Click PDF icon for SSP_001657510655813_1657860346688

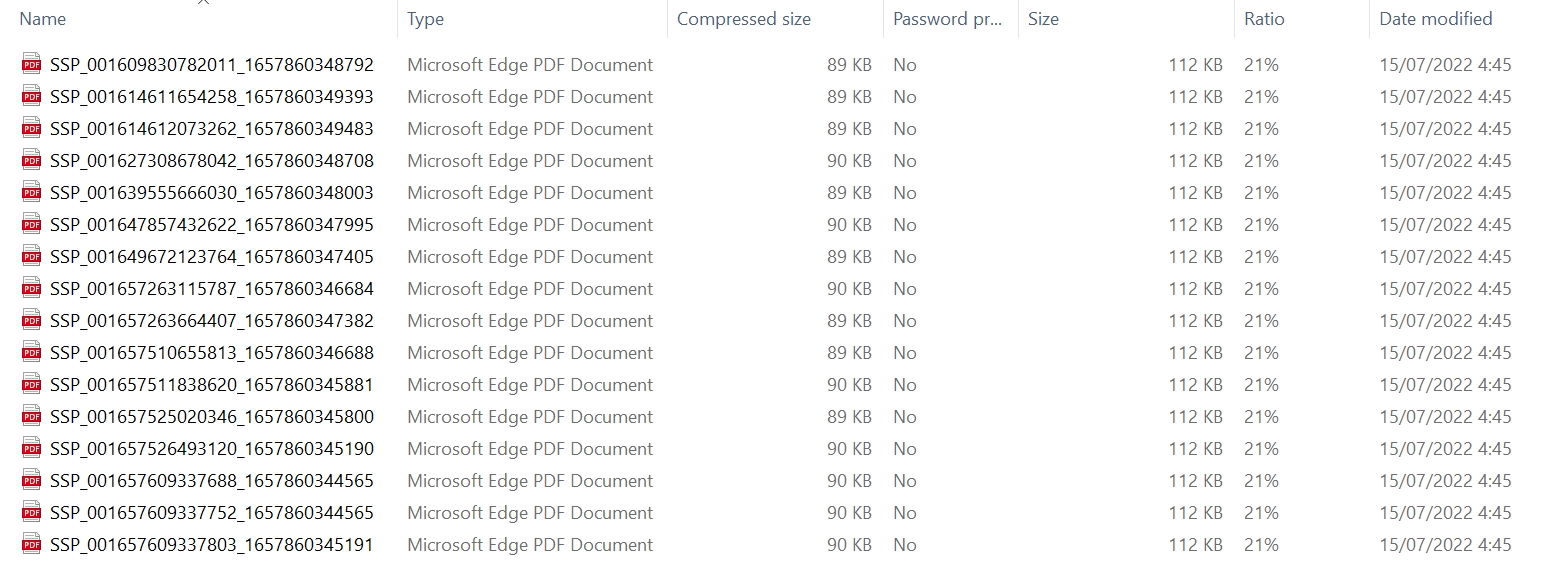(31, 353)
